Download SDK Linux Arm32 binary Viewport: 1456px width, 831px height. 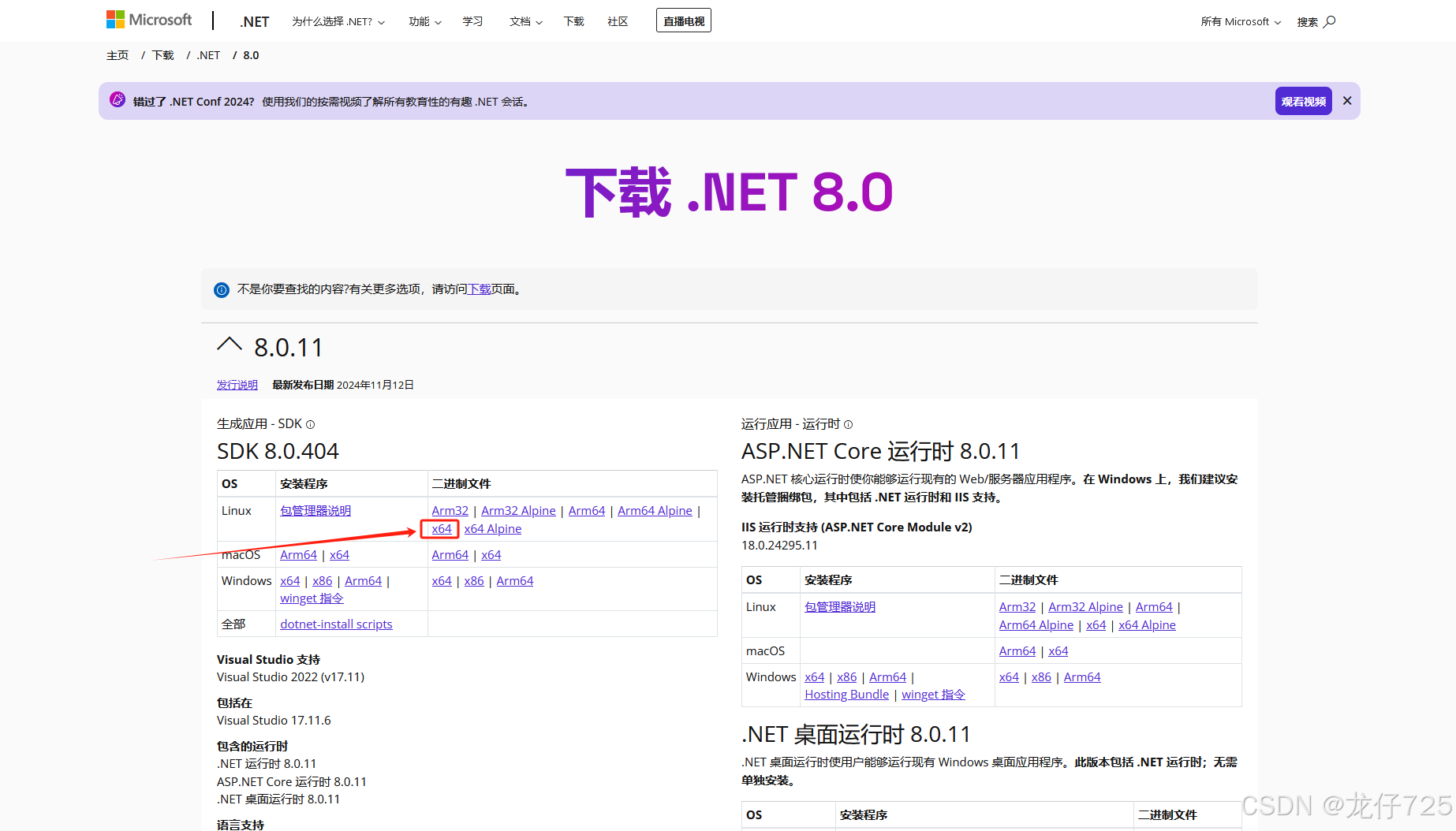click(x=450, y=511)
